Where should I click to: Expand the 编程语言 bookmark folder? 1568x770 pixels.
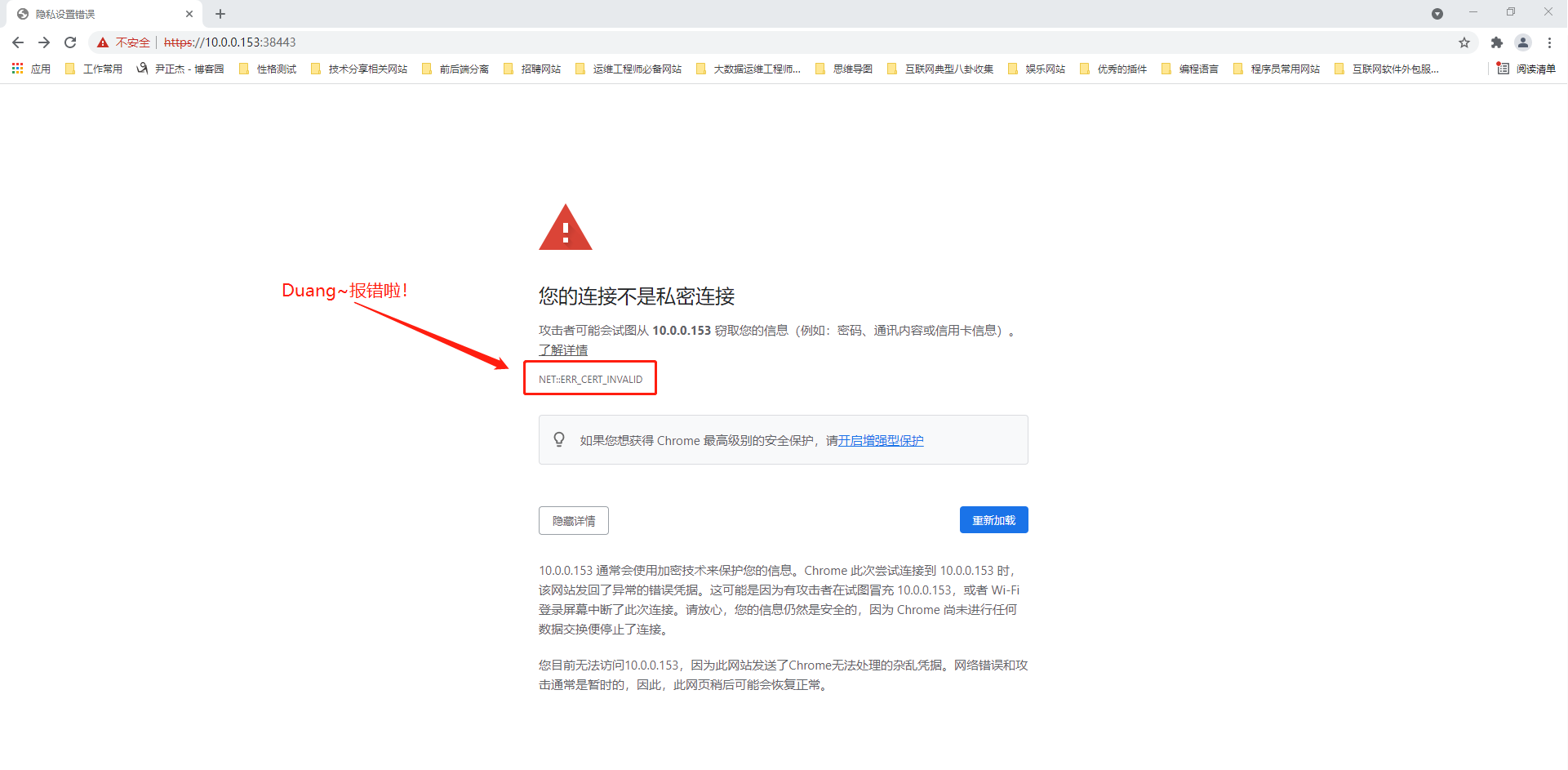(x=1190, y=69)
